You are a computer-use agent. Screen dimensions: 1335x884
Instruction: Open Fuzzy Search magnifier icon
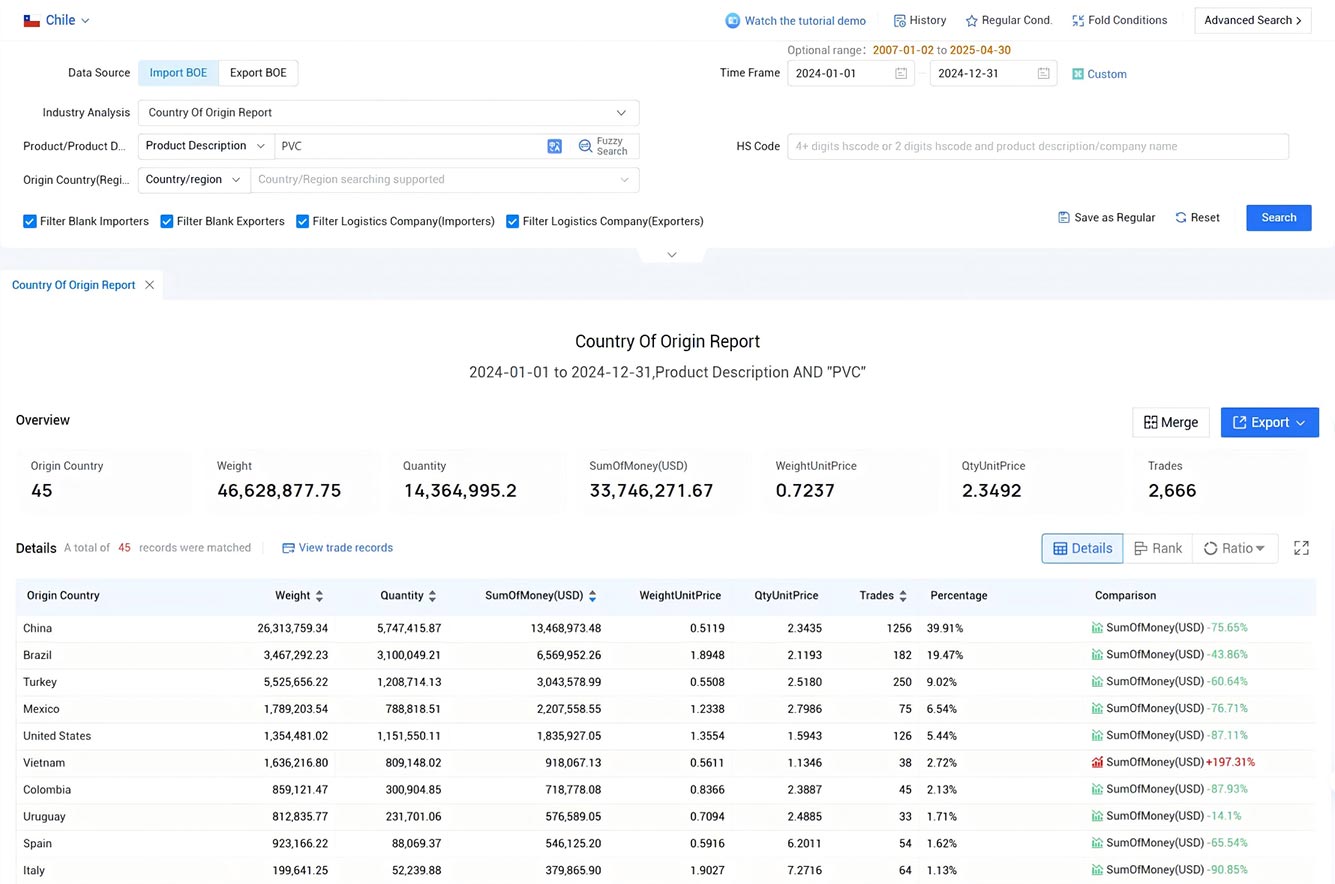point(585,146)
